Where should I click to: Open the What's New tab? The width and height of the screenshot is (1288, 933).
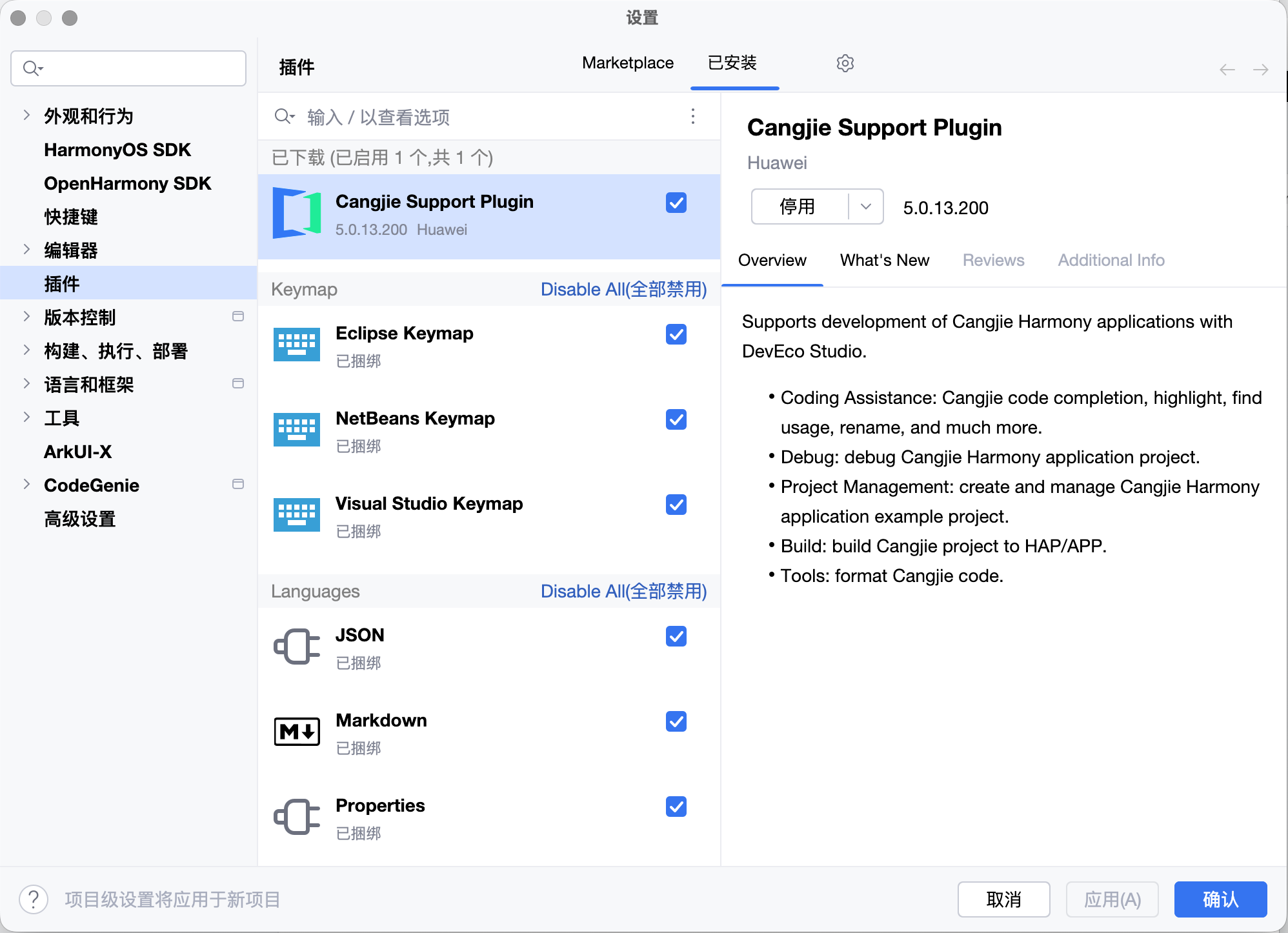click(884, 260)
